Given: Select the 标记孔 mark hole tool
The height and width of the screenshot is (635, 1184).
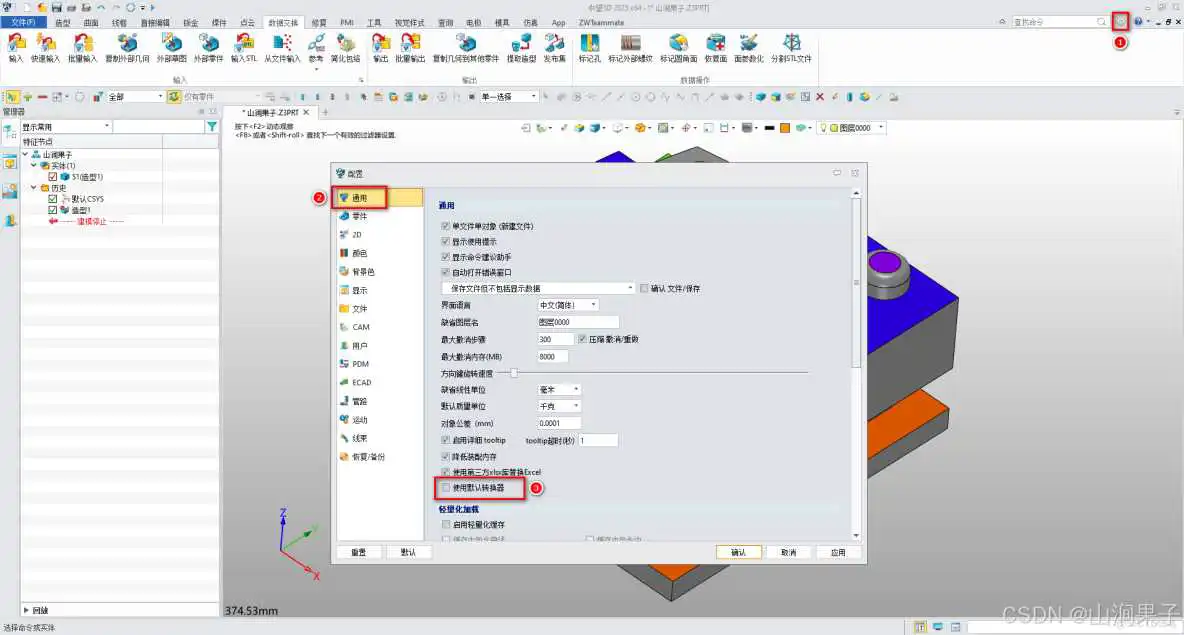Looking at the screenshot, I should coord(591,45).
